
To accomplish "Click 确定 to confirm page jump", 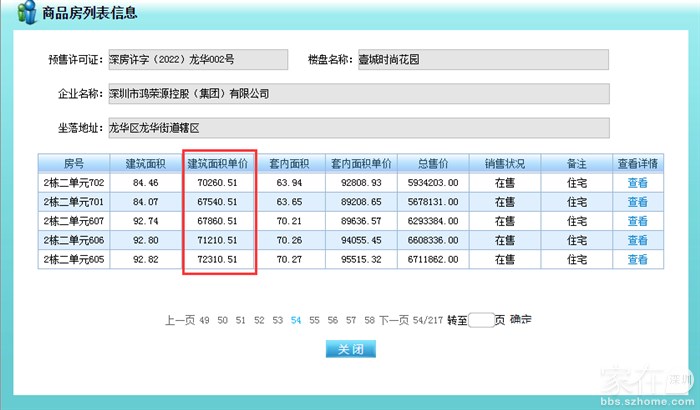I will (x=520, y=321).
